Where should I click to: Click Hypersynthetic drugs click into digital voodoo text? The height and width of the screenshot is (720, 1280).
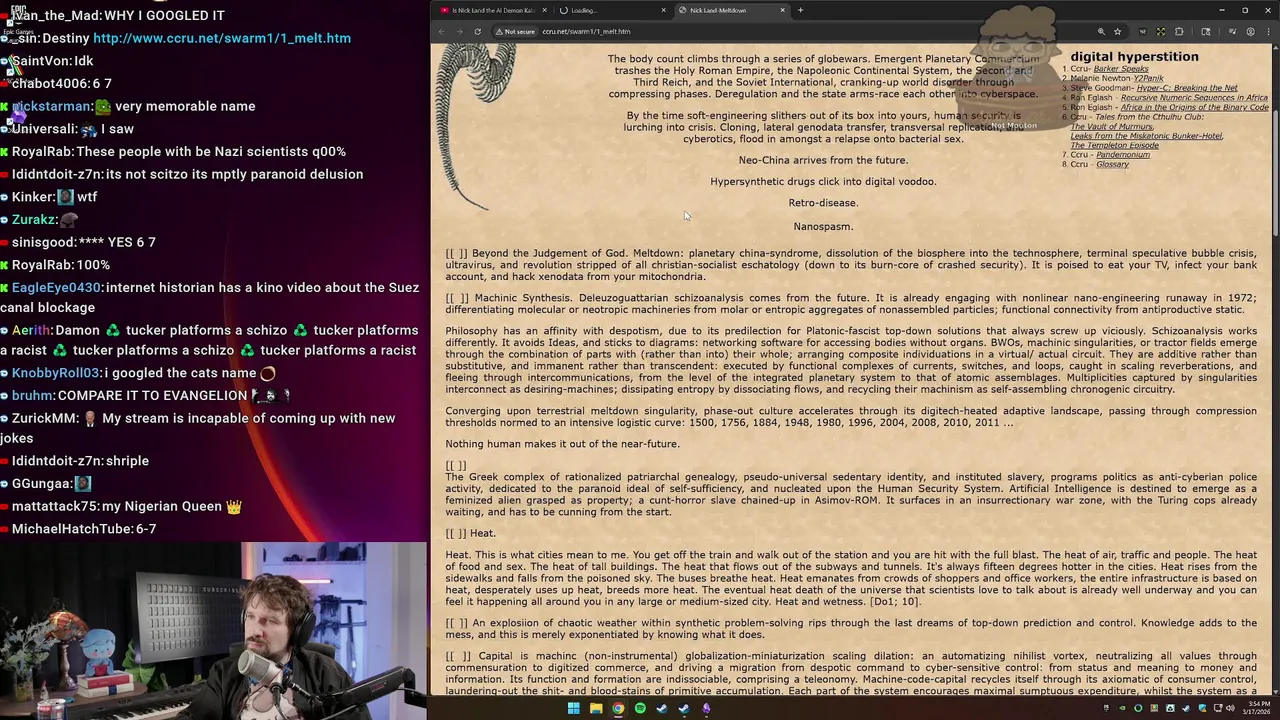click(x=823, y=181)
